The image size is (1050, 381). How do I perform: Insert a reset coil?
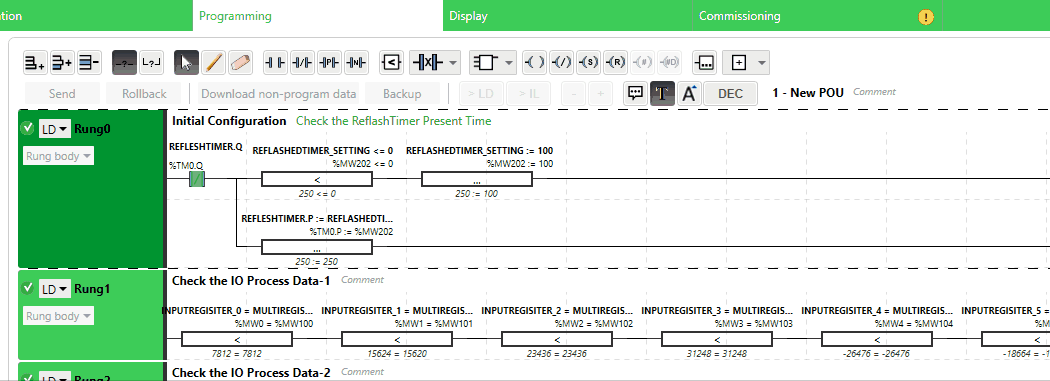[615, 63]
